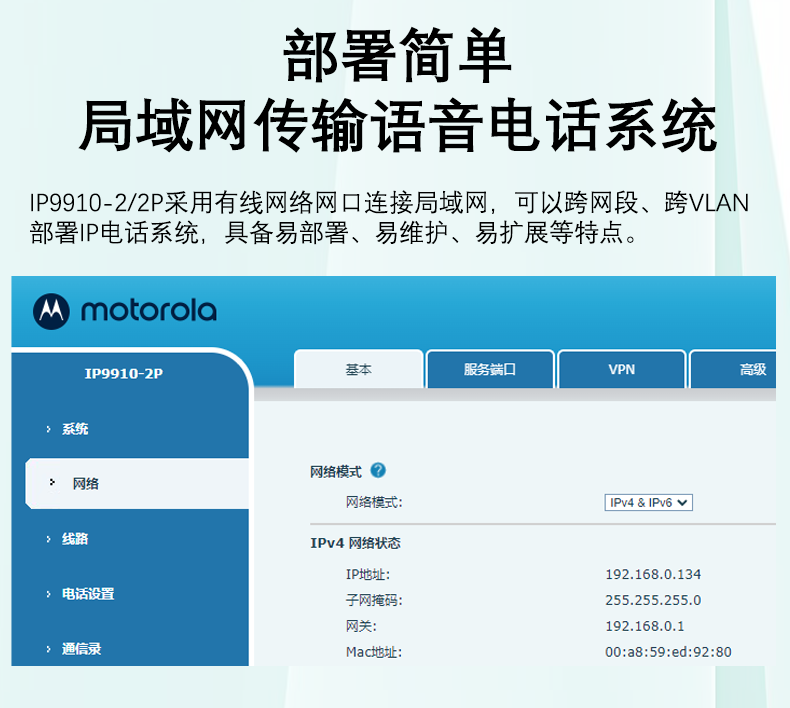Click the IP address value 192.168.0.134
This screenshot has width=790, height=708.
[x=653, y=574]
